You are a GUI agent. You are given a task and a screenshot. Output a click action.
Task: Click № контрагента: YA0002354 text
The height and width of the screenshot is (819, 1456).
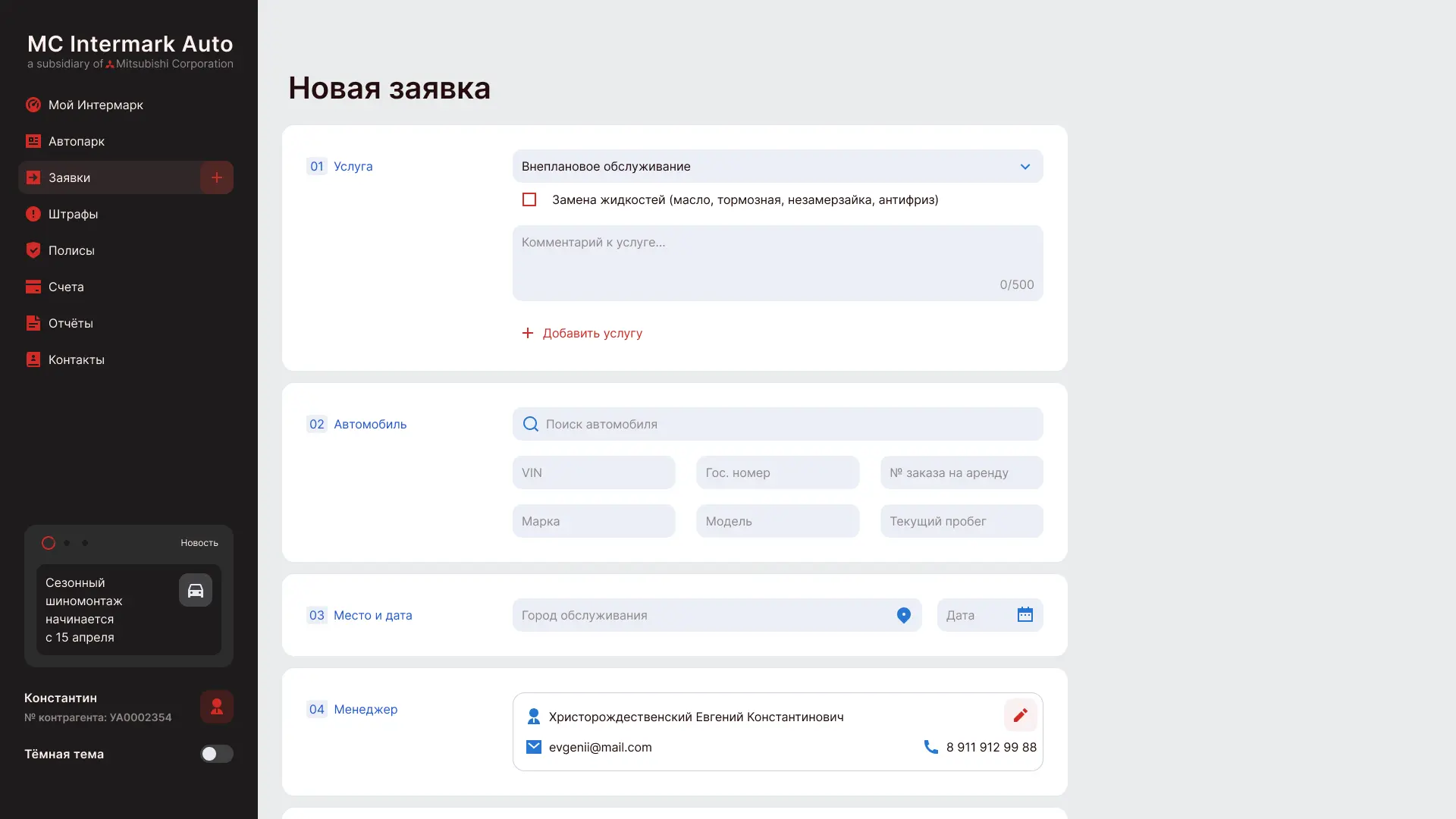pos(98,717)
